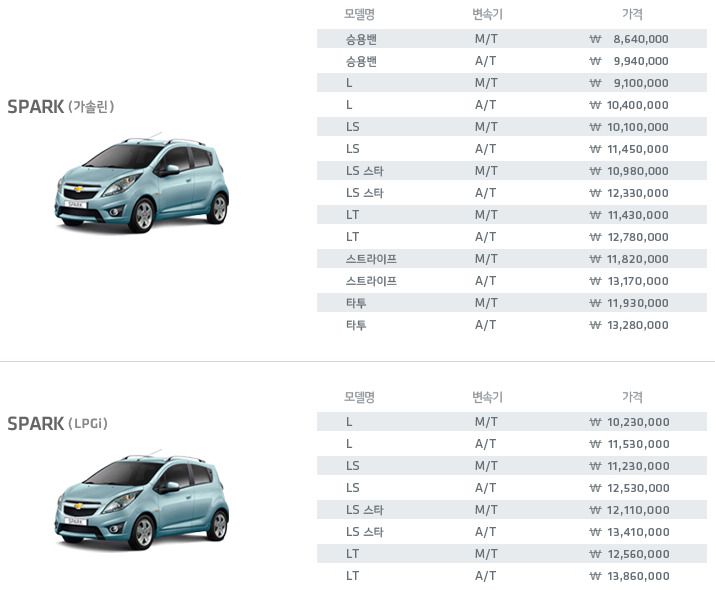Select the price ₩ 9,100,000

point(629,83)
